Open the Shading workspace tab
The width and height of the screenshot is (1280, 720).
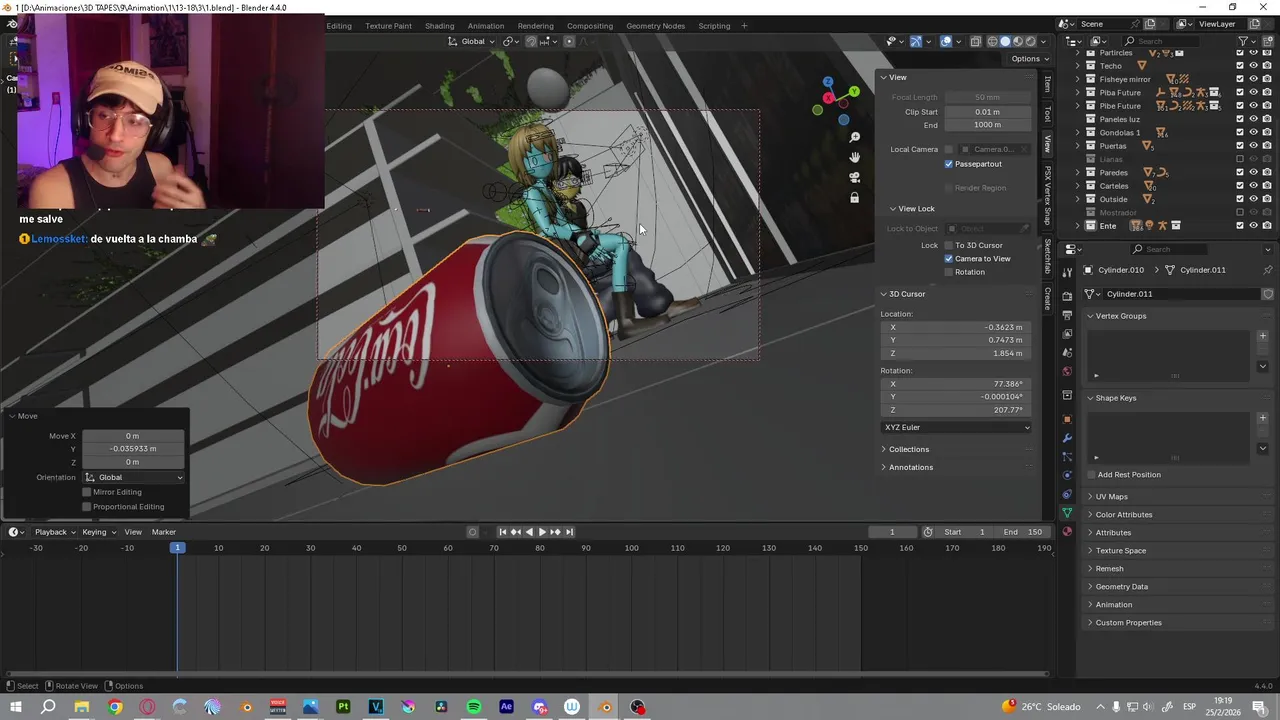pyautogui.click(x=439, y=26)
